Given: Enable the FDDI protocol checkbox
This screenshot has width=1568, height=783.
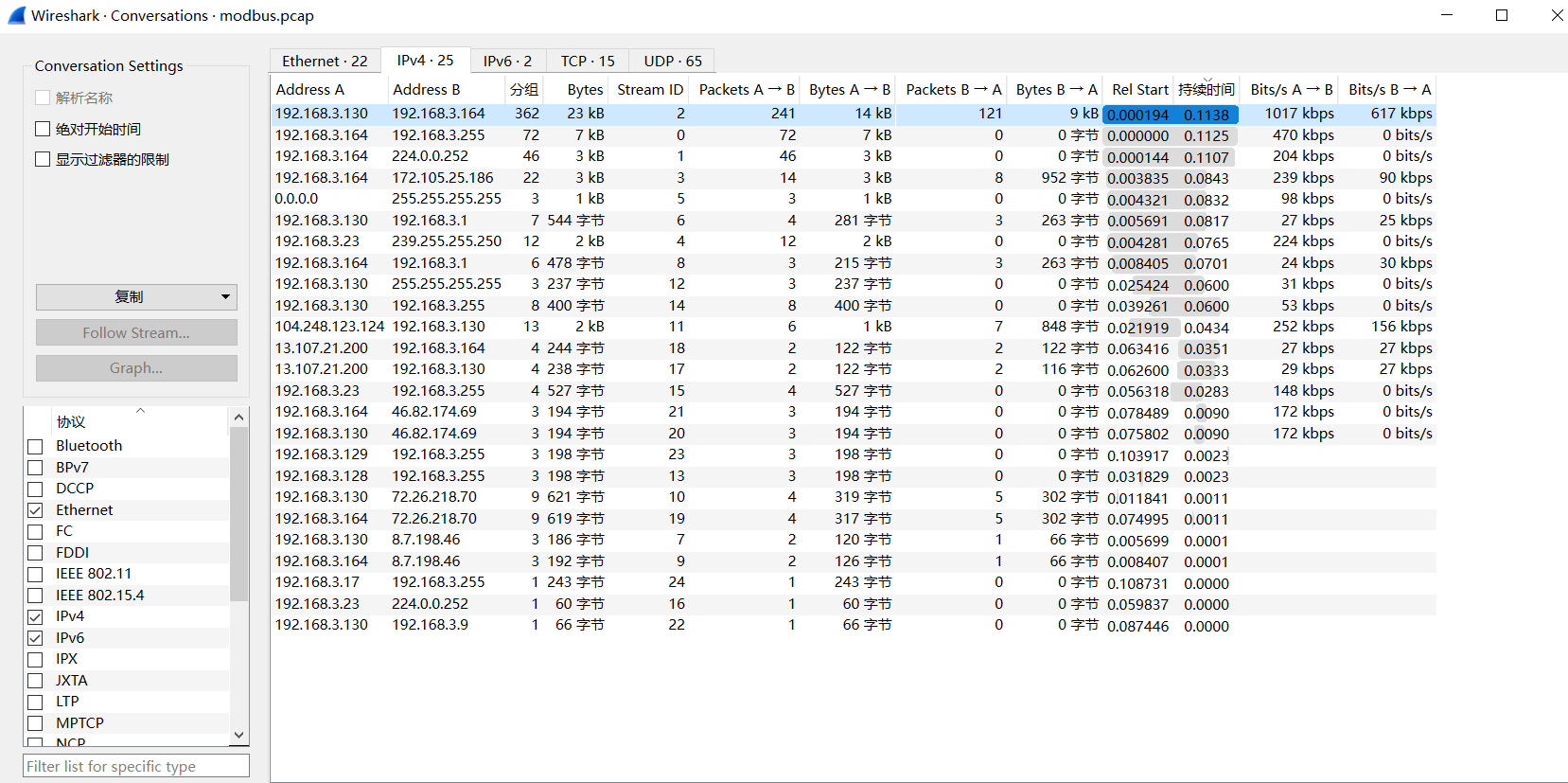Looking at the screenshot, I should click(x=35, y=553).
